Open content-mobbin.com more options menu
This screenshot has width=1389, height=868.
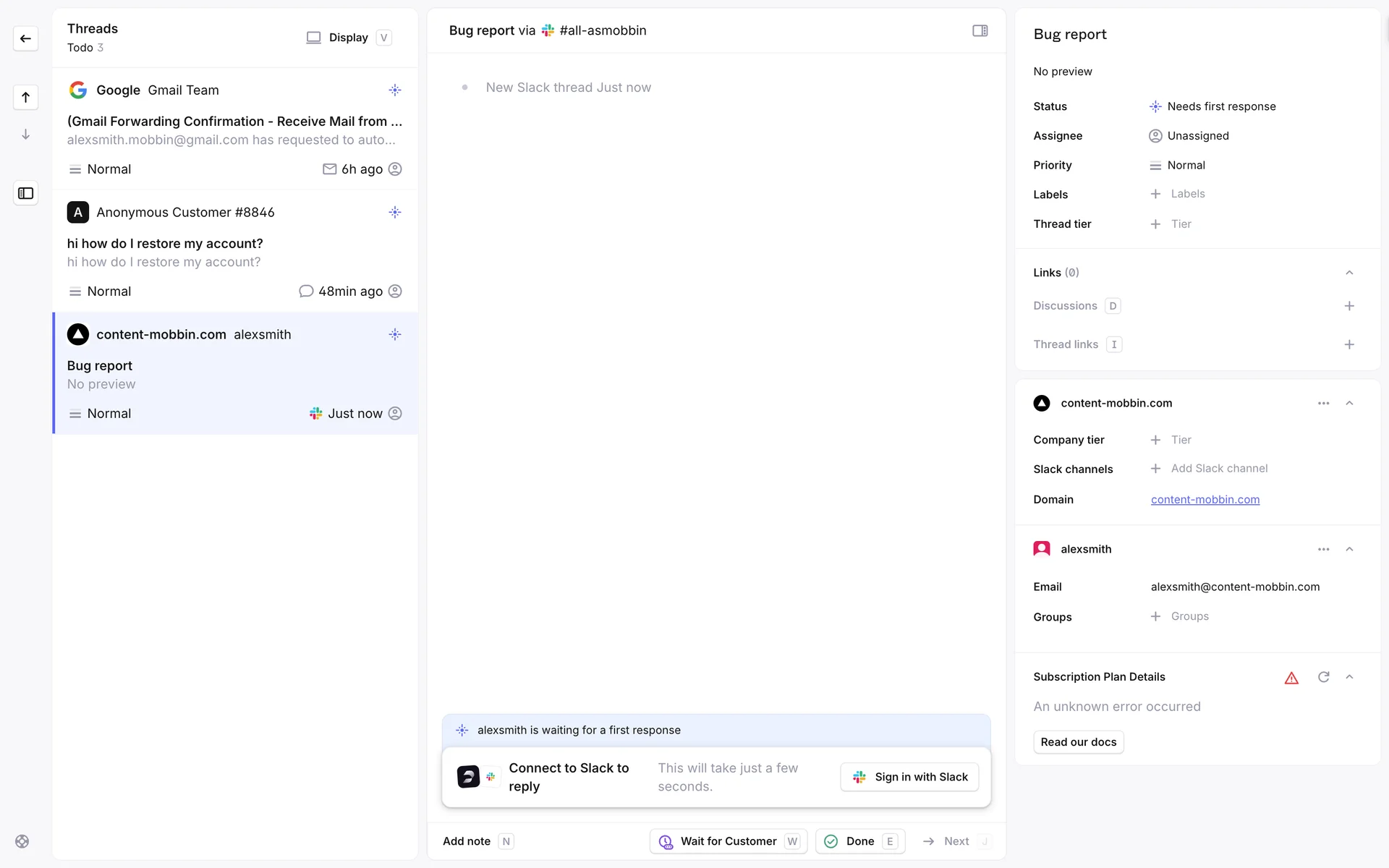1323,403
